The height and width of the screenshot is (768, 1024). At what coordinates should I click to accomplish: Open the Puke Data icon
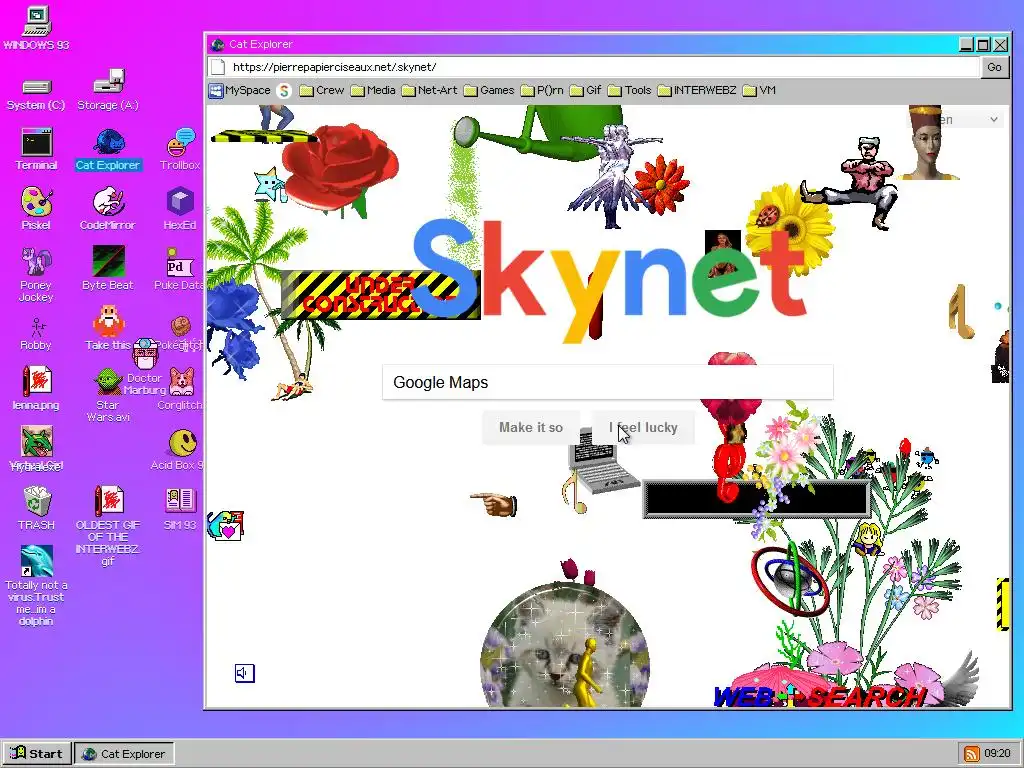(179, 268)
